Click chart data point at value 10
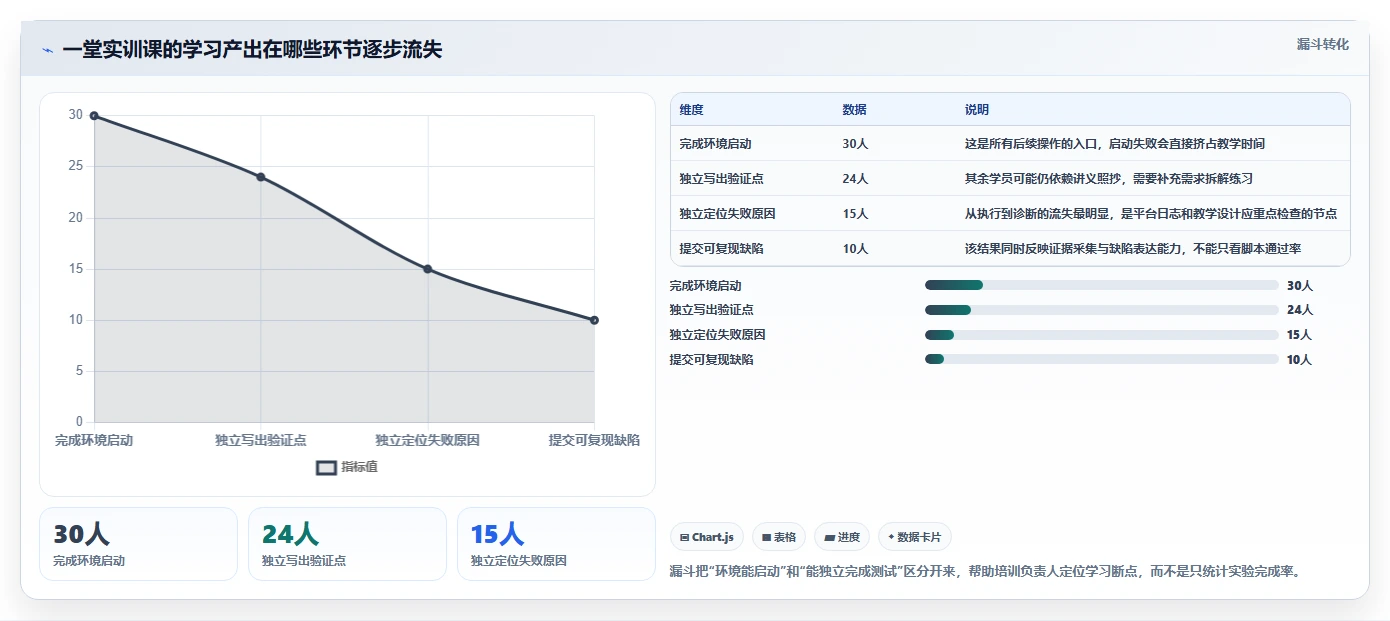The height and width of the screenshot is (621, 1390). click(594, 320)
